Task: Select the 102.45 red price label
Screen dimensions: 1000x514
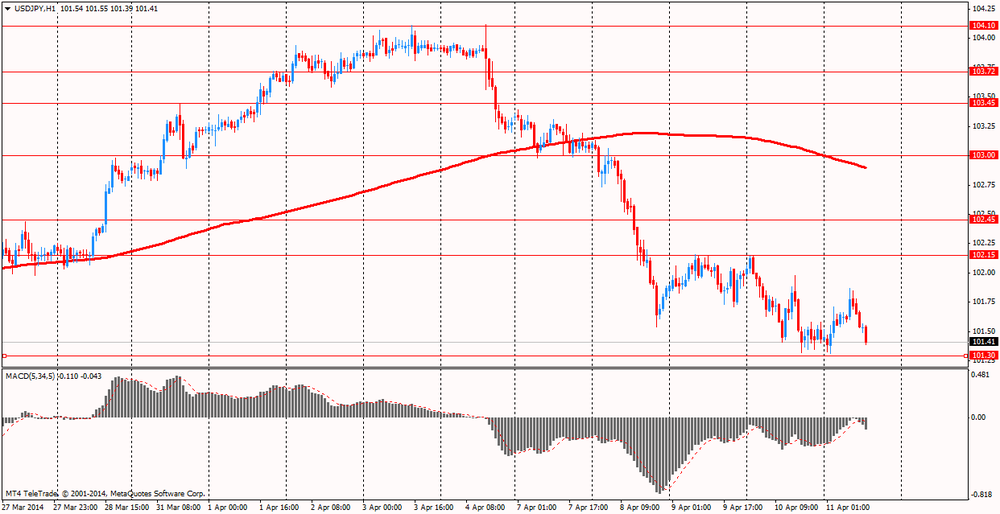Action: click(983, 219)
